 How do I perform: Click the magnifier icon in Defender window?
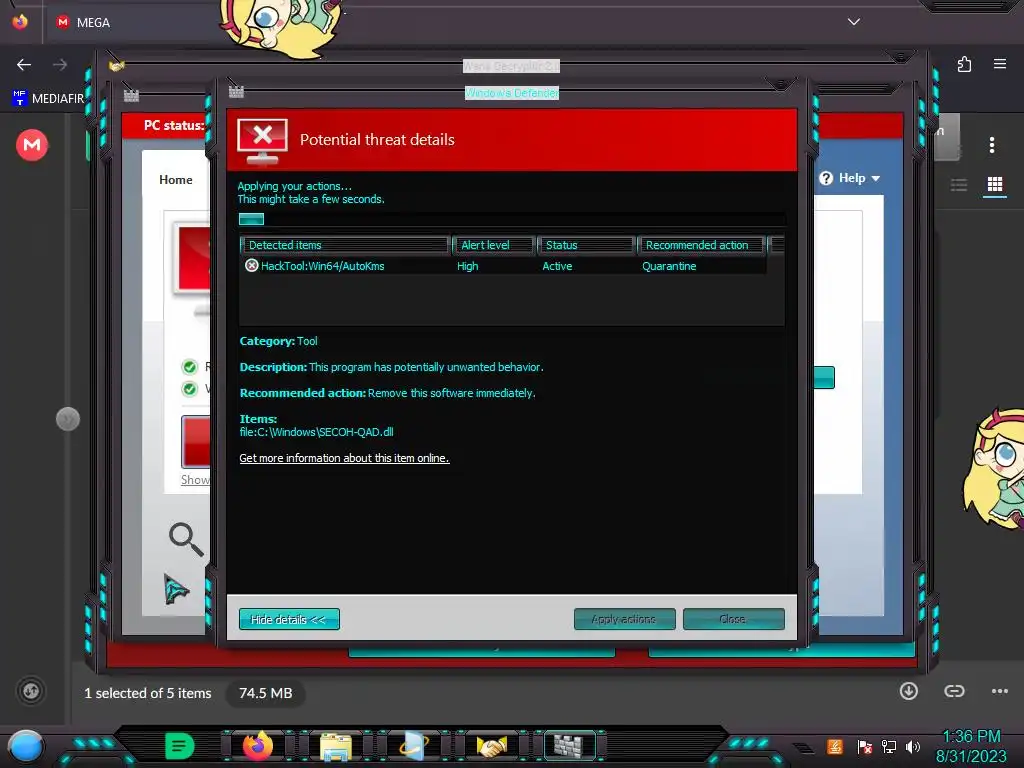point(186,539)
